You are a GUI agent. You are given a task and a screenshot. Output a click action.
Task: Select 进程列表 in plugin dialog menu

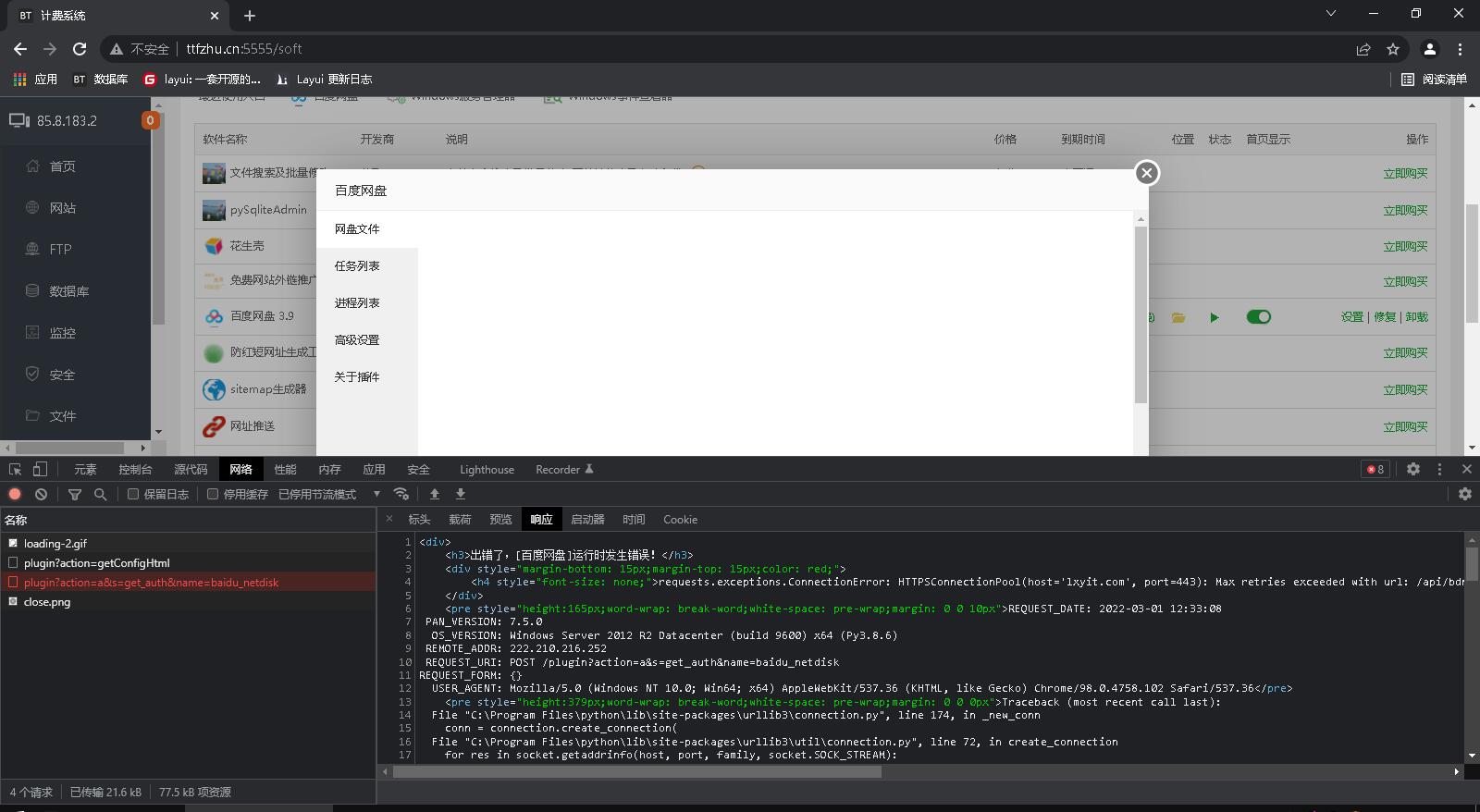pos(367,303)
